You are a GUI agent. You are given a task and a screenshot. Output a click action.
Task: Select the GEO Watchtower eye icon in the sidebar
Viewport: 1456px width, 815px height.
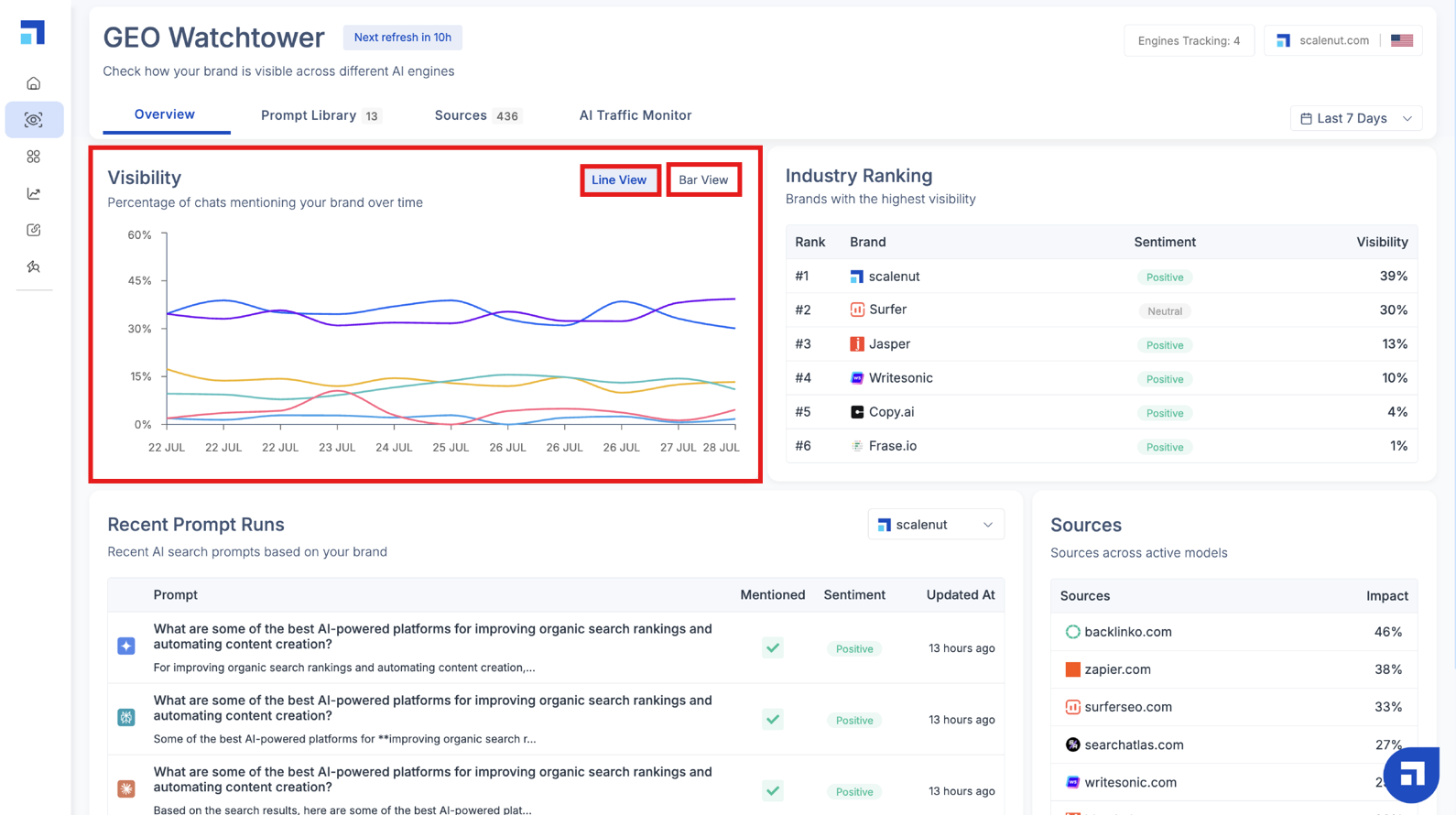coord(34,120)
